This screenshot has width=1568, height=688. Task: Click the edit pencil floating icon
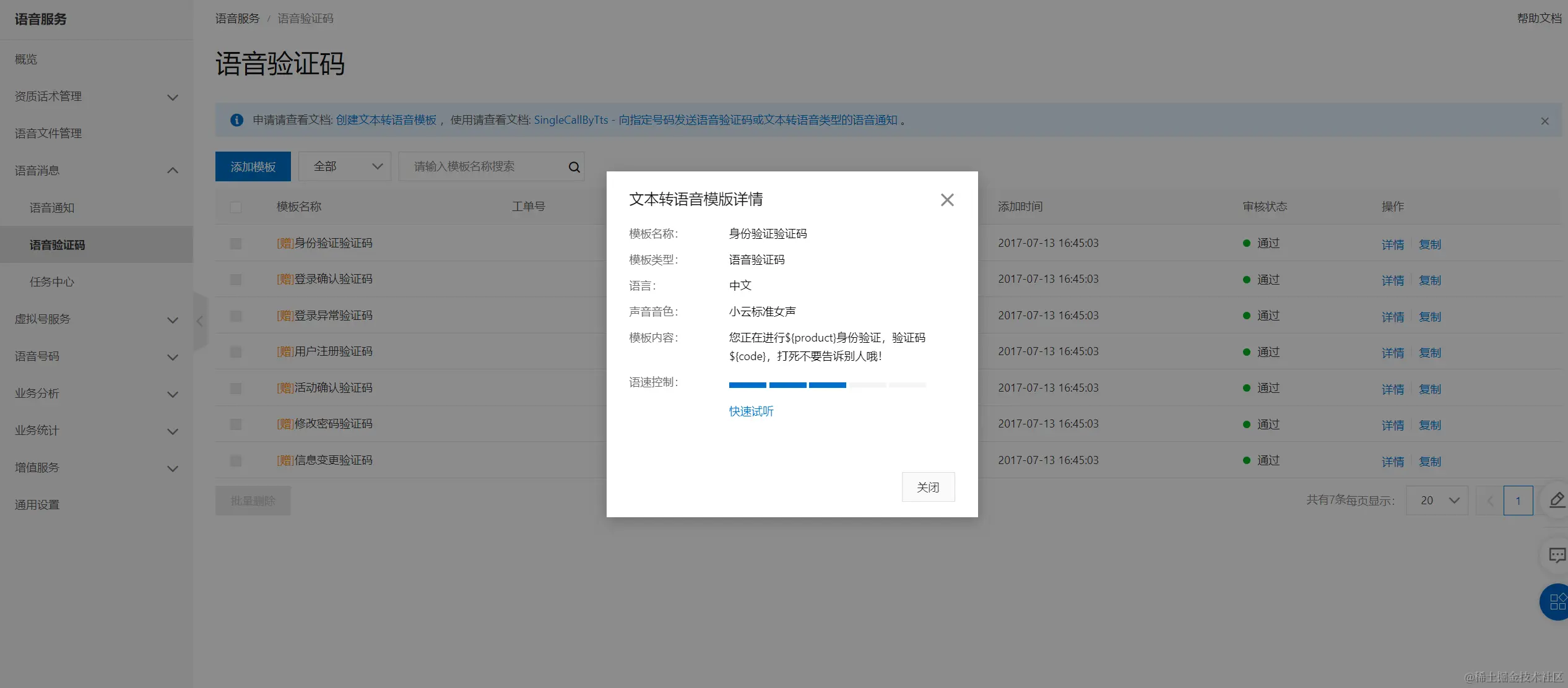click(1556, 500)
